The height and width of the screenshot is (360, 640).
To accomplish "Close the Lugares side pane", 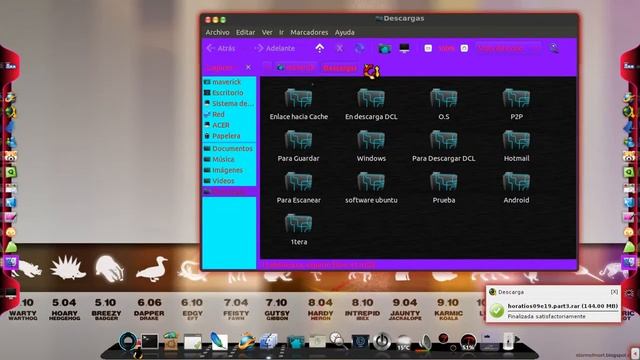I will tap(248, 67).
